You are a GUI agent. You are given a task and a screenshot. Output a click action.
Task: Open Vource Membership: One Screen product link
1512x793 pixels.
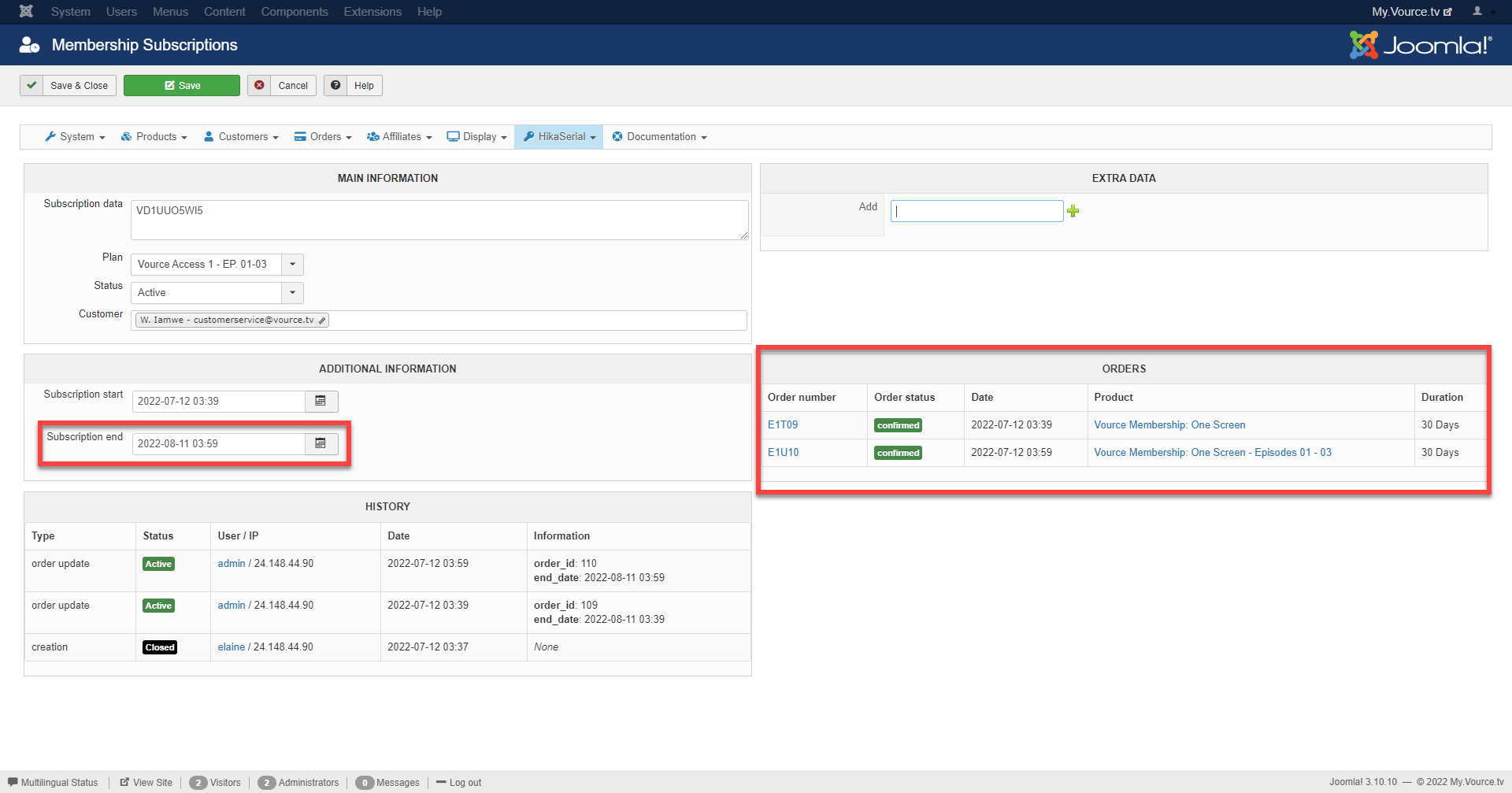[1169, 425]
